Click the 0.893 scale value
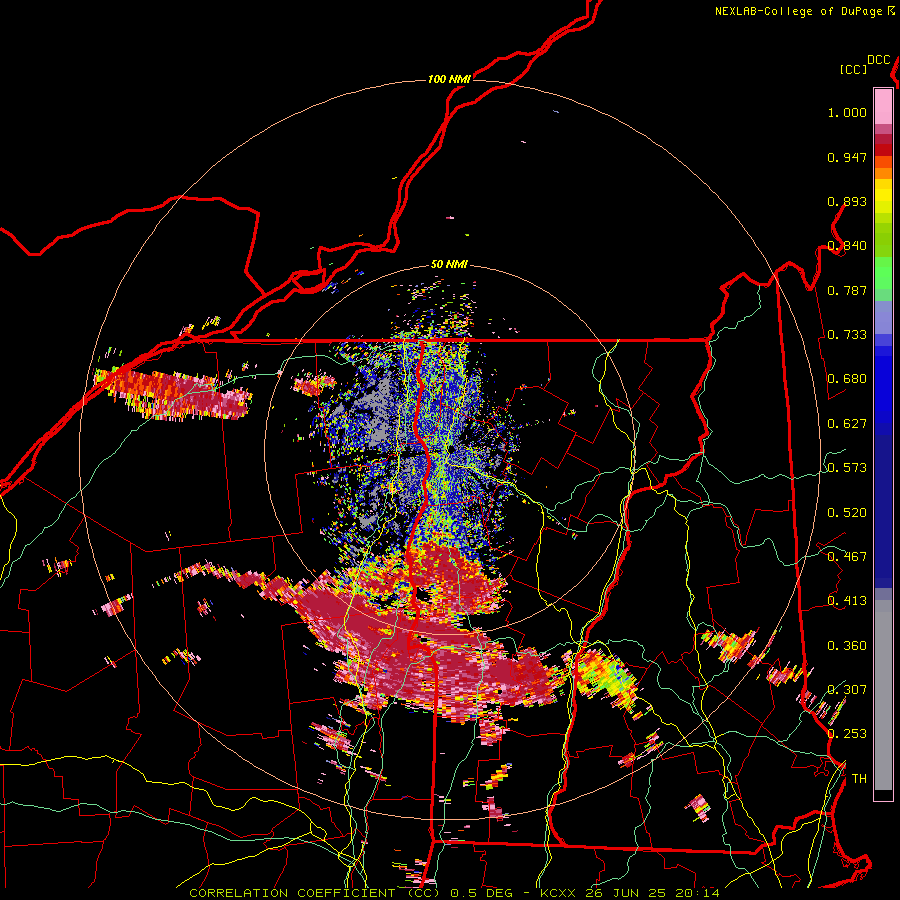The width and height of the screenshot is (900, 900). tap(847, 201)
